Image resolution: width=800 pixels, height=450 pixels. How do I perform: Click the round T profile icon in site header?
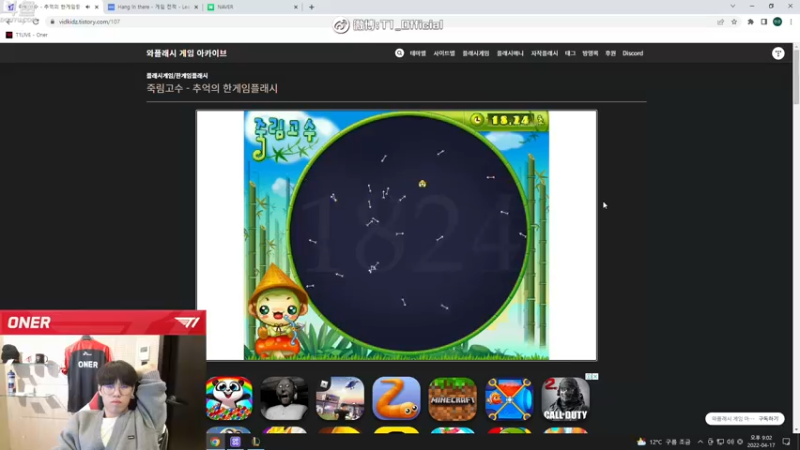coord(778,53)
